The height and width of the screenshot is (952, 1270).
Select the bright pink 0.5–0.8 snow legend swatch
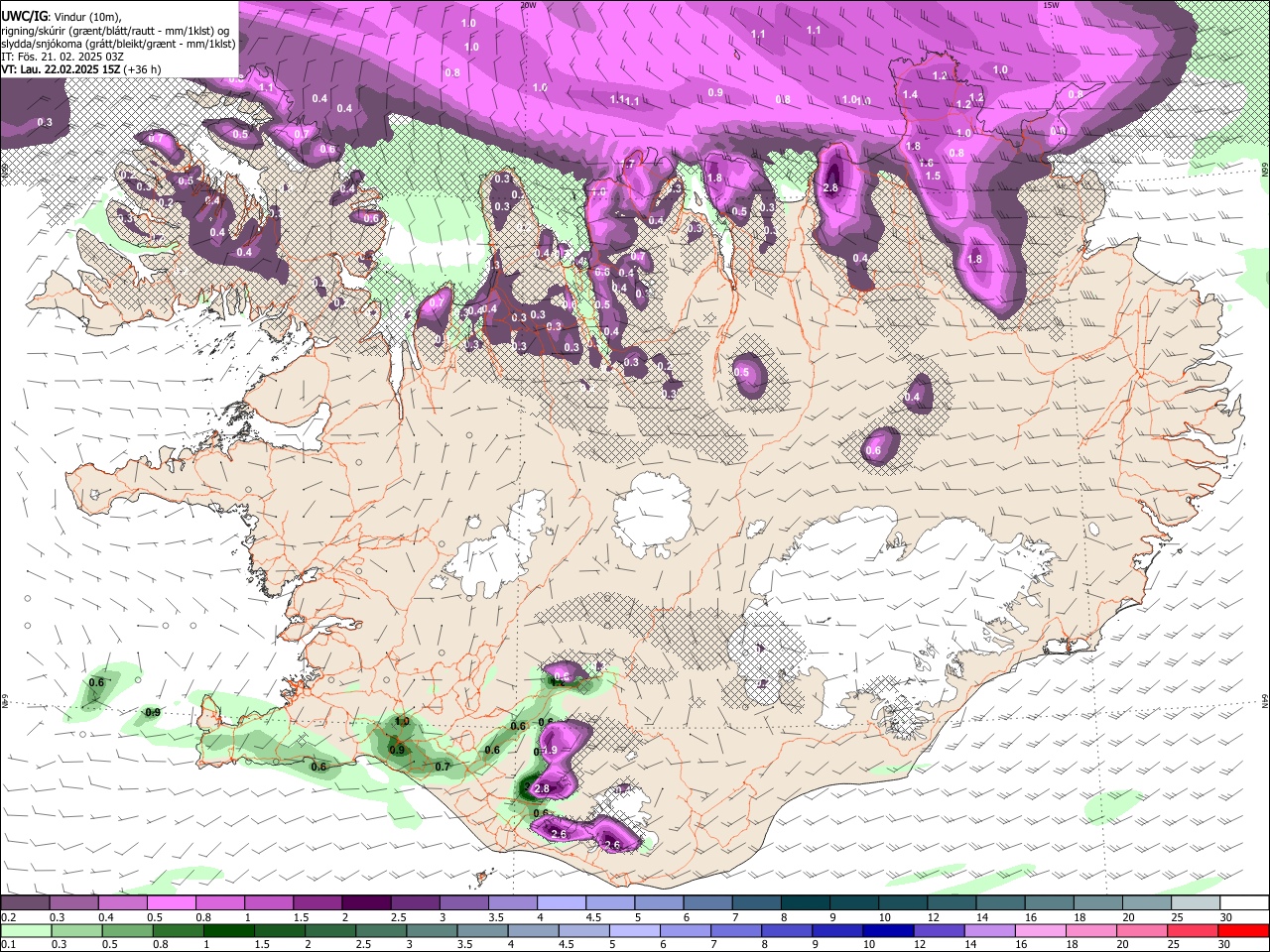(171, 903)
